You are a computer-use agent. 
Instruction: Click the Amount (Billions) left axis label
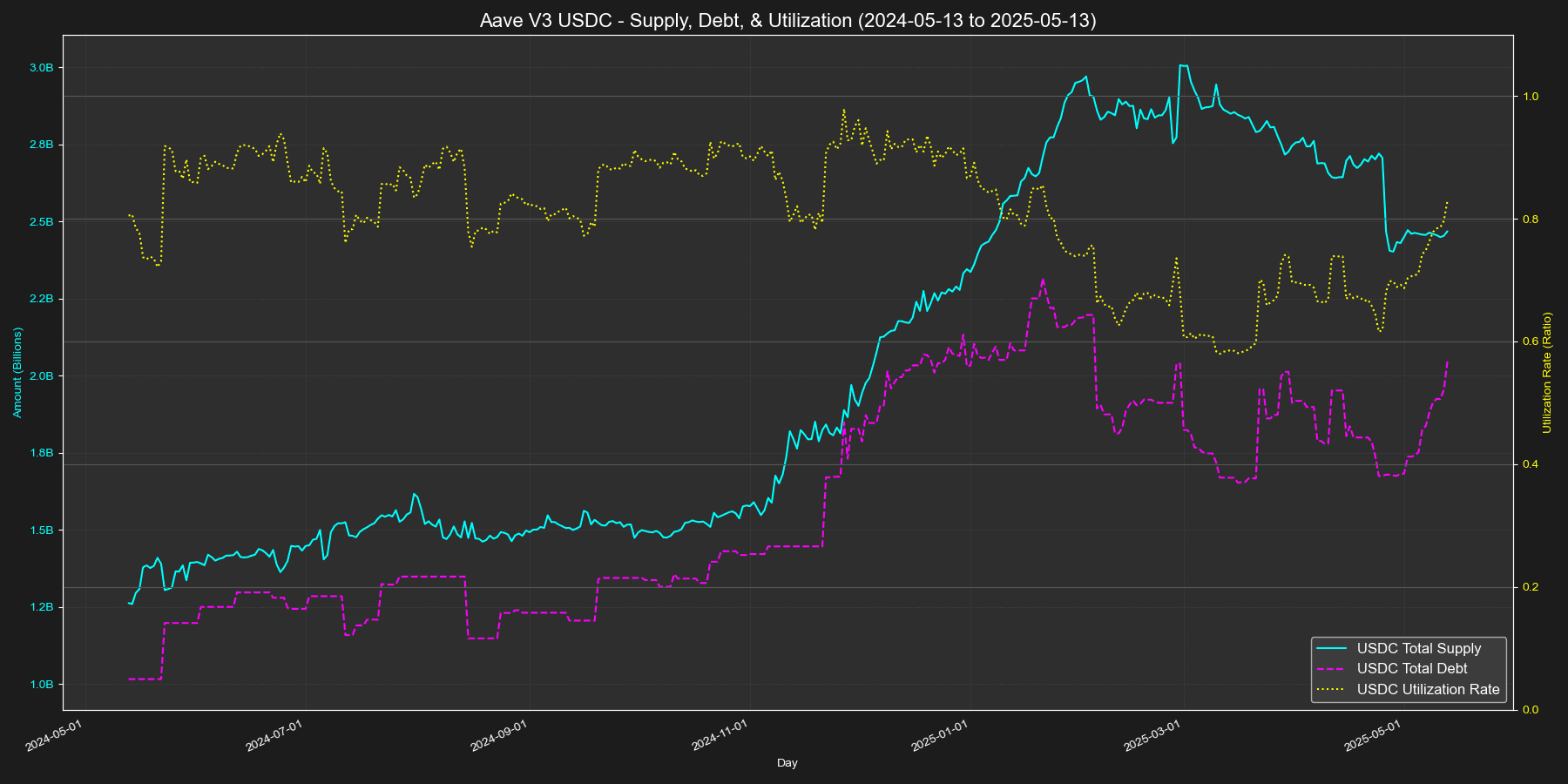pos(17,373)
